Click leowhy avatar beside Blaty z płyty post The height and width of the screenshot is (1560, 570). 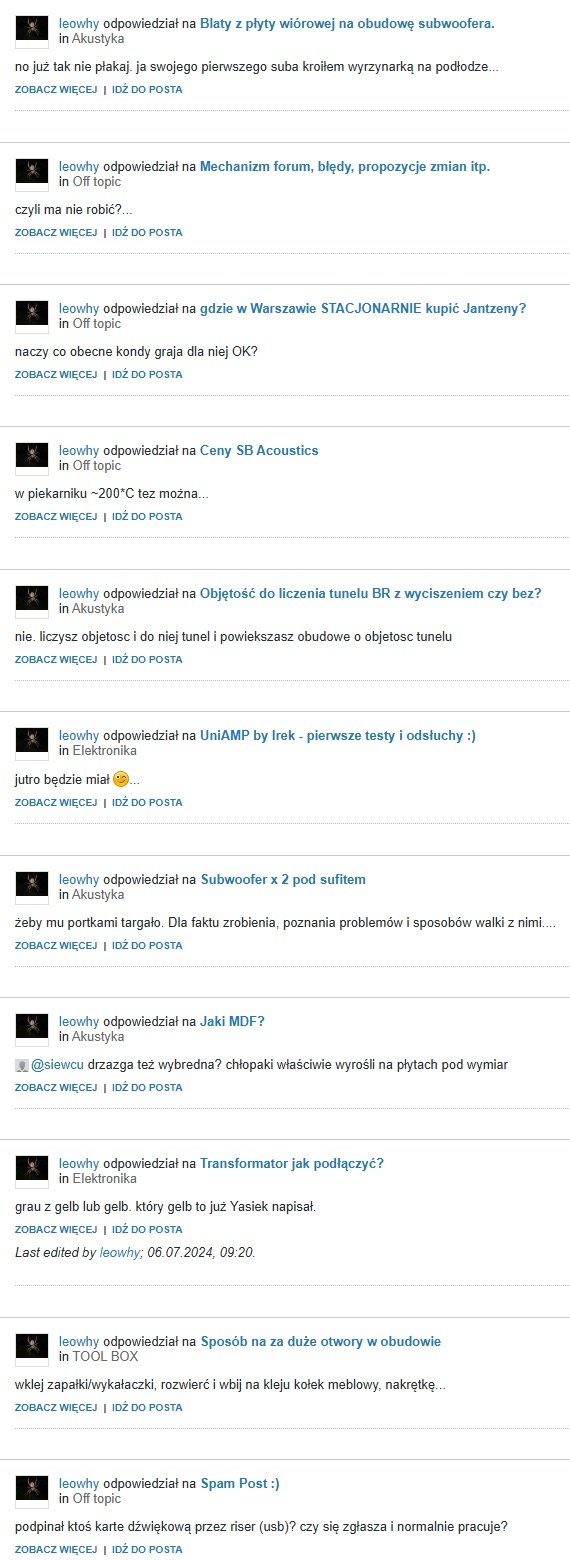coord(32,32)
